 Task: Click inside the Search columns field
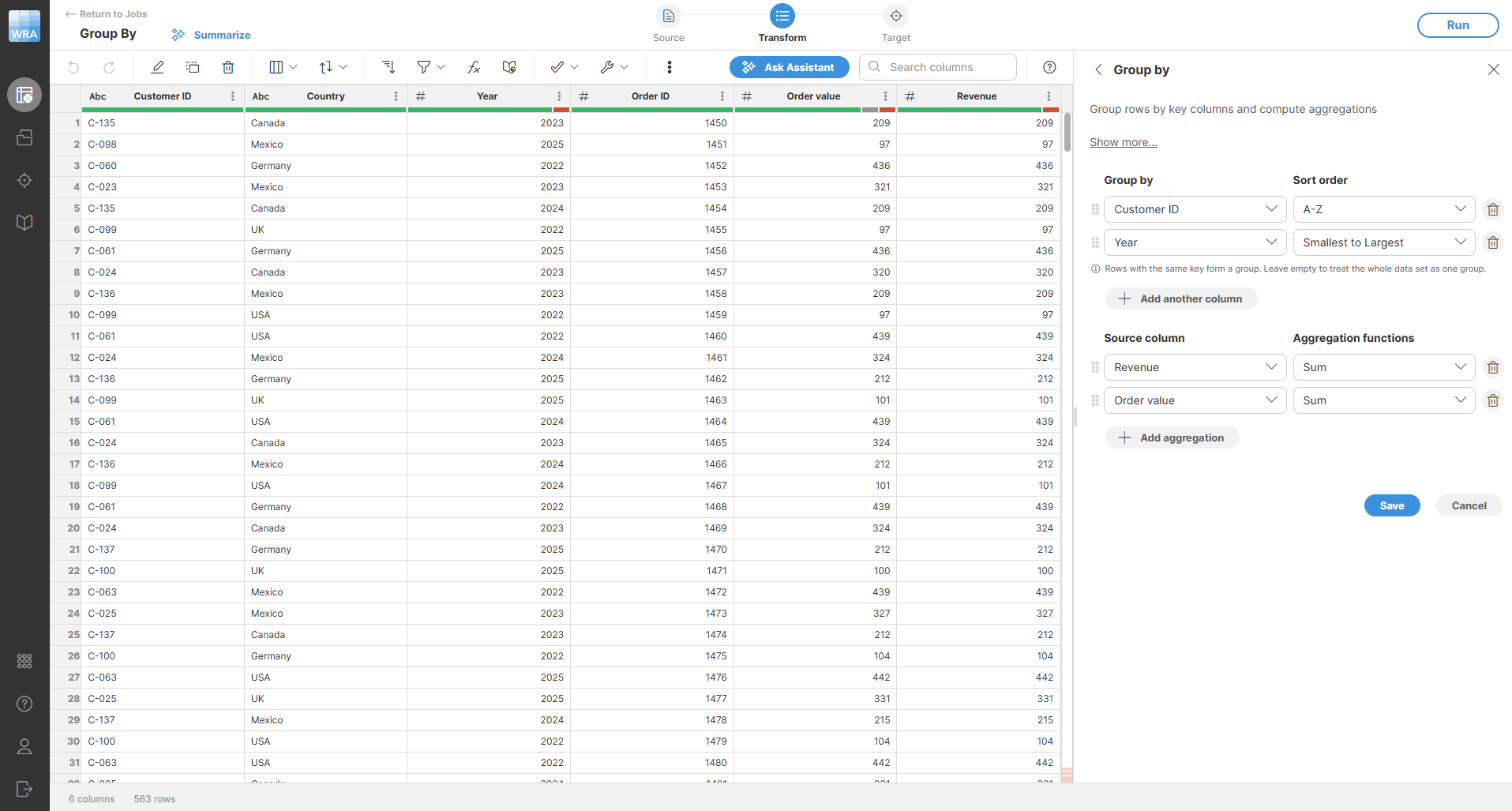point(940,67)
